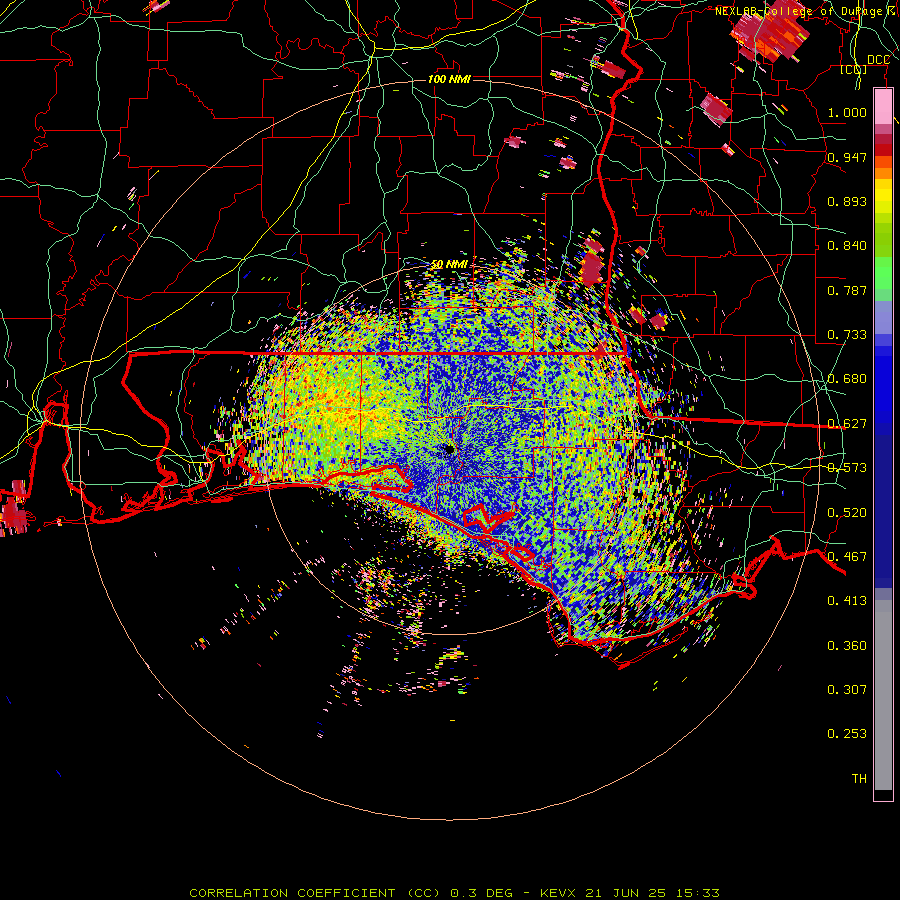Pick the dark red color bar segment
The height and width of the screenshot is (900, 900).
883,149
